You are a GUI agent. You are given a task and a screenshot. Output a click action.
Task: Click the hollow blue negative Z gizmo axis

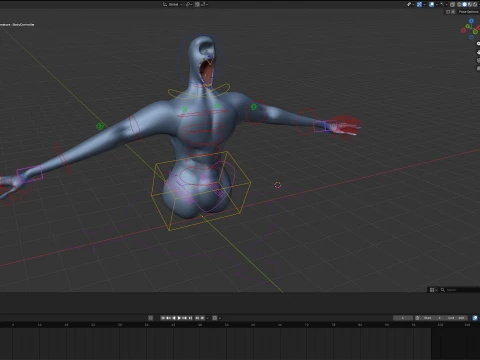[x=471, y=37]
